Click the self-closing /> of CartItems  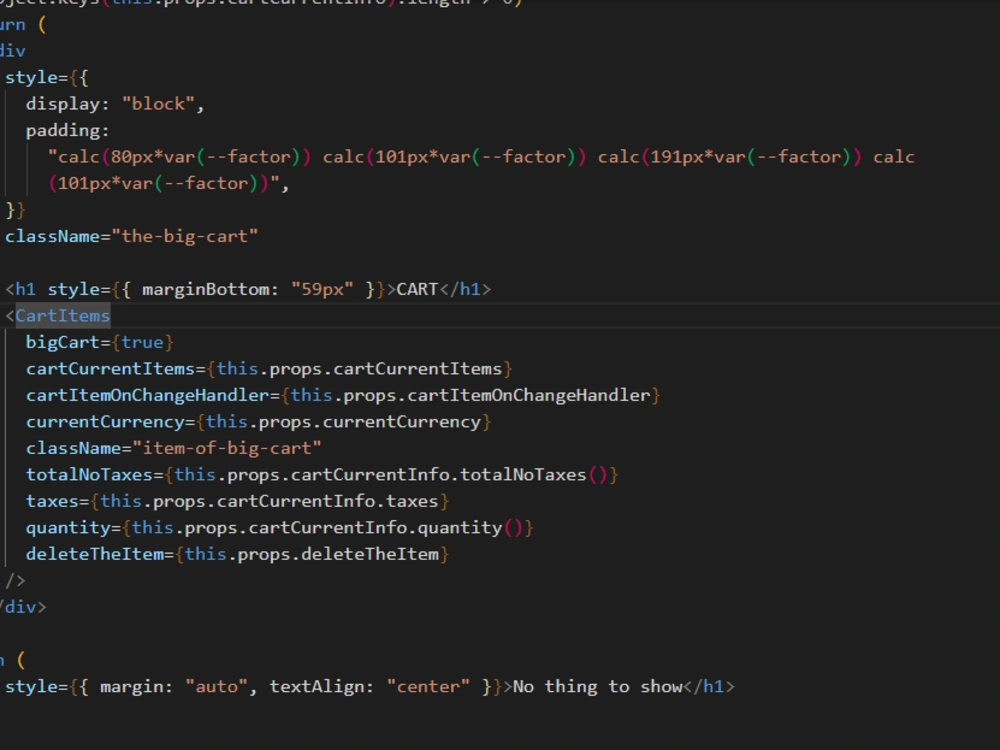(x=15, y=581)
